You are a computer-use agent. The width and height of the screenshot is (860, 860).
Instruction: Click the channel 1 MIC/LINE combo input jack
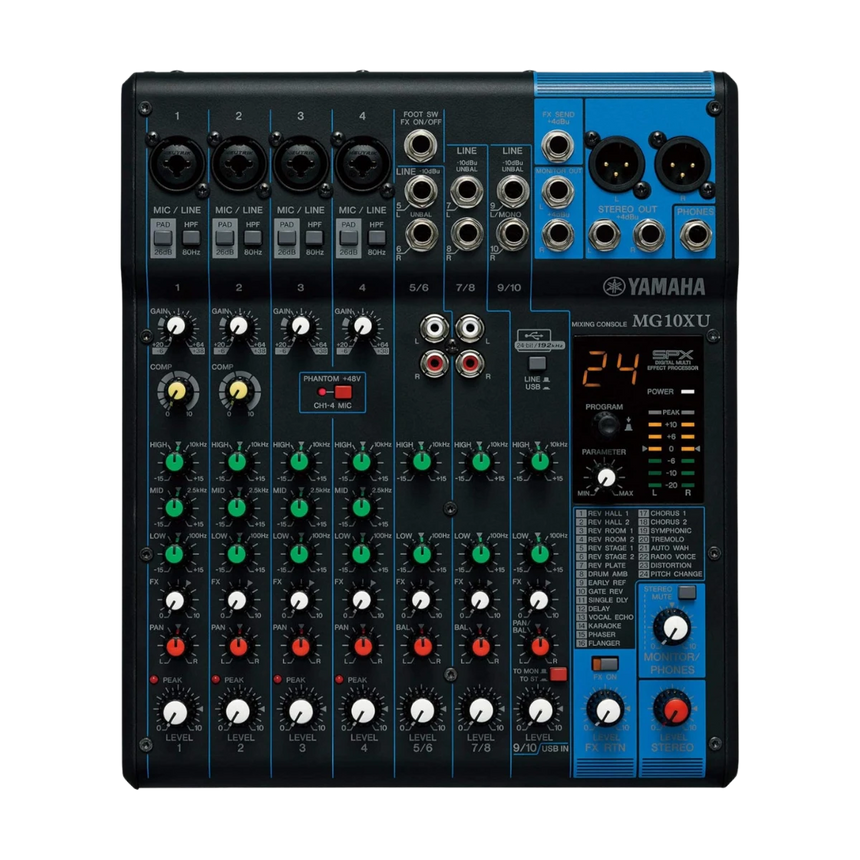click(x=177, y=163)
